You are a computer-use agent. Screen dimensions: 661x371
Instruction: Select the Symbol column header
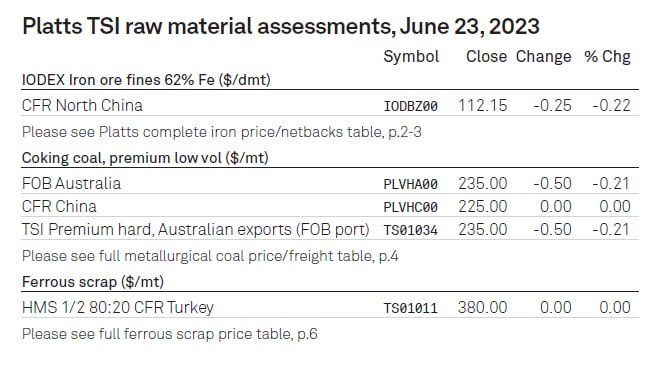point(411,56)
